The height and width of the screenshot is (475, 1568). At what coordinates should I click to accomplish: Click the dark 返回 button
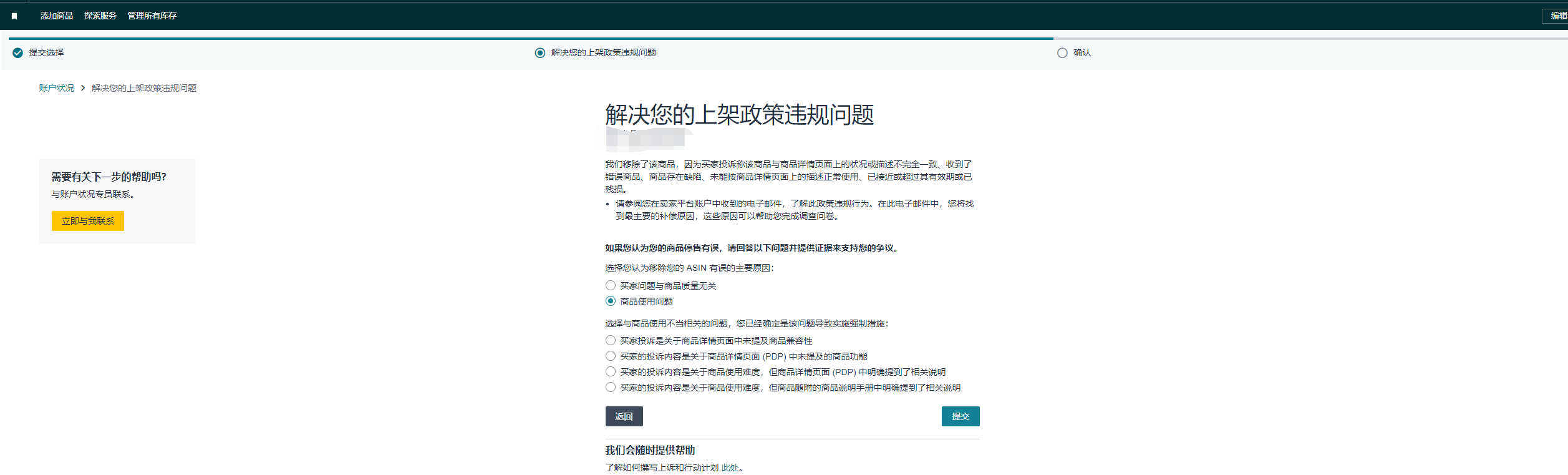[x=624, y=416]
